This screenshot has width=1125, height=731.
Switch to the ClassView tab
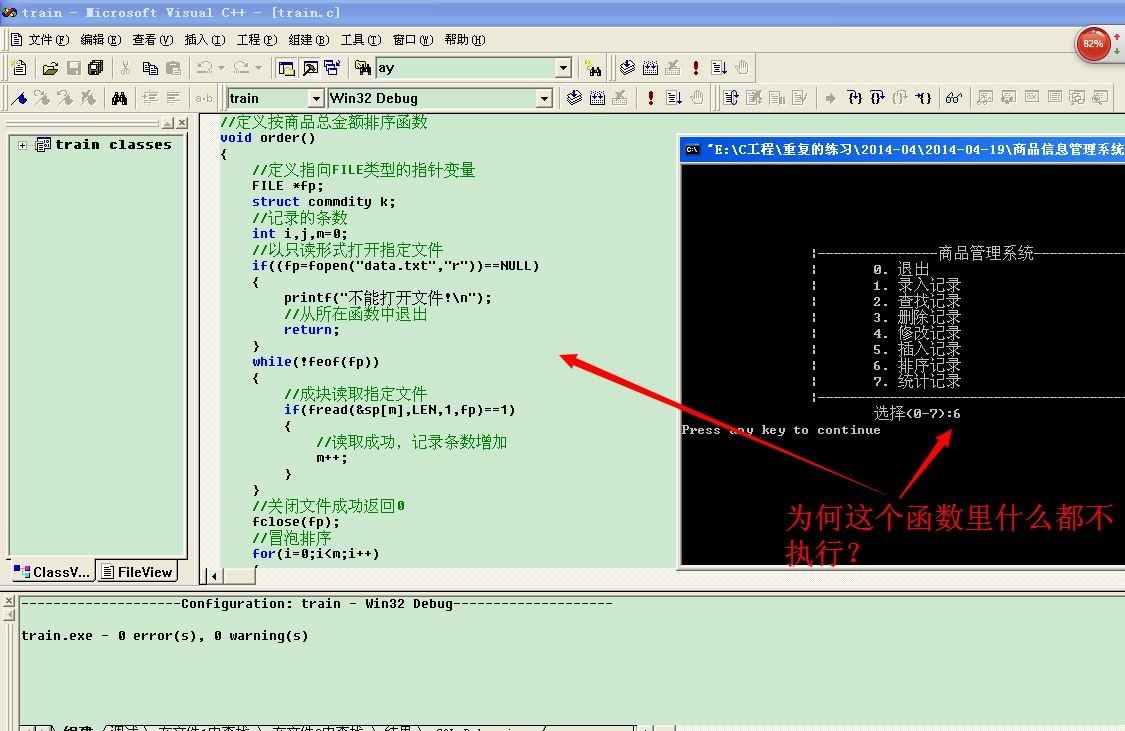point(54,572)
